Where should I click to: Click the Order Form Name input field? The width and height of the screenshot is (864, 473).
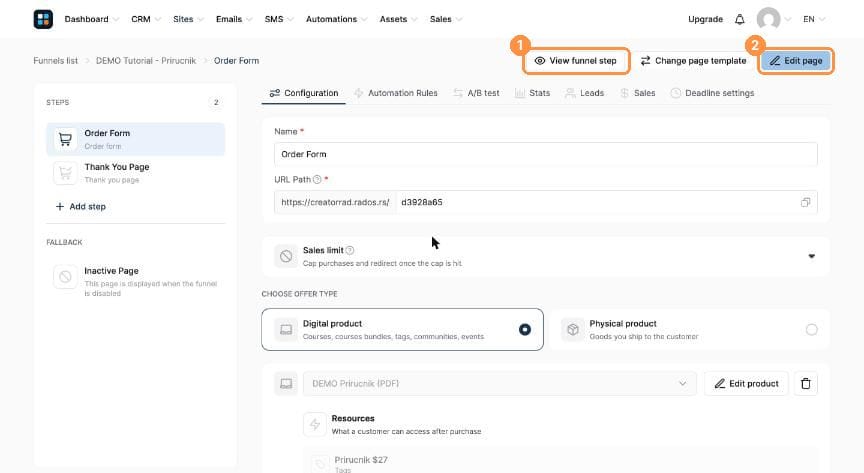pos(546,154)
